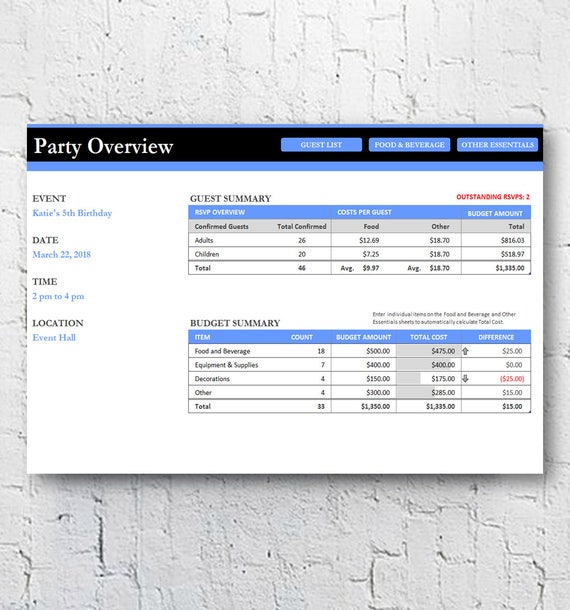Click the Total Cost column header

click(x=429, y=337)
